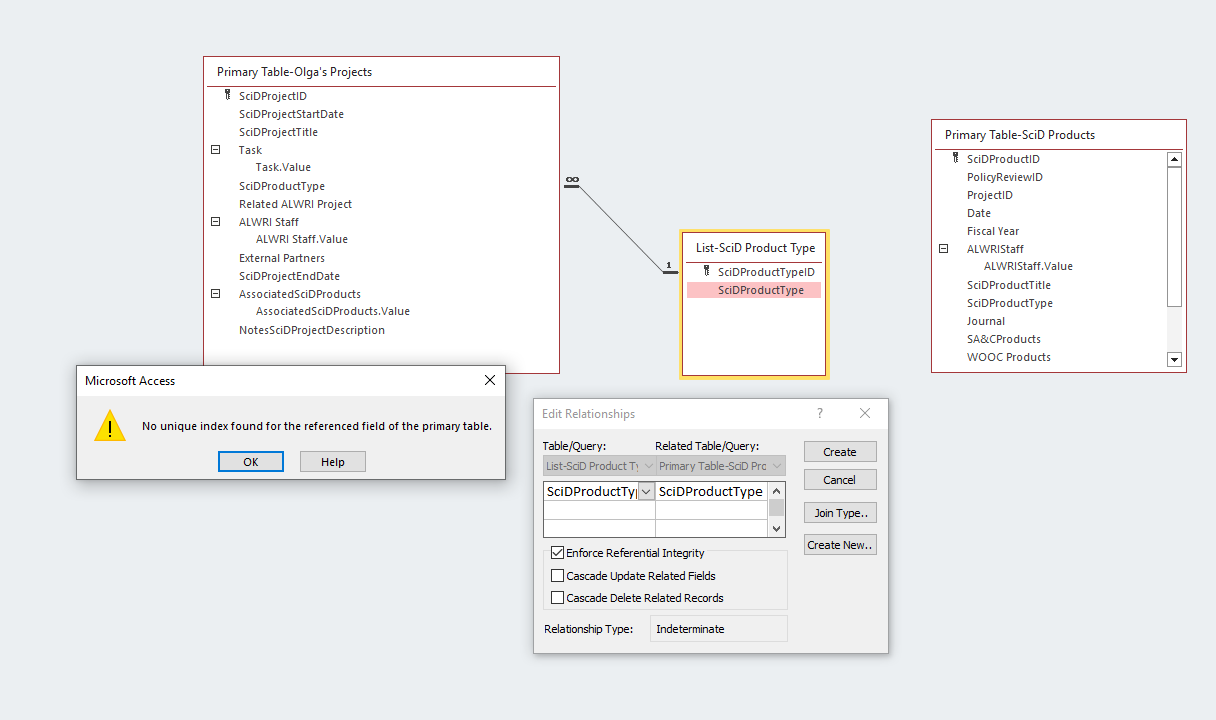Confirm the error by clicking OK
The height and width of the screenshot is (720, 1216).
[x=251, y=462]
